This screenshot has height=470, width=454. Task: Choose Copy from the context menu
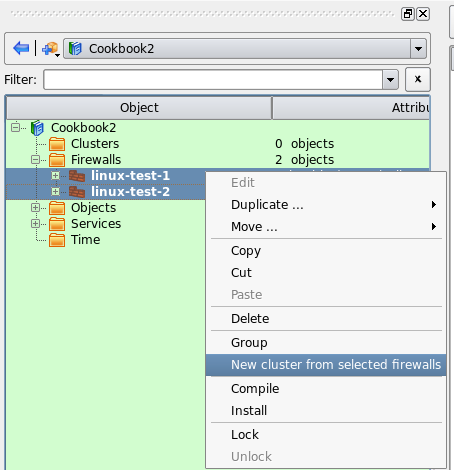[326, 251]
